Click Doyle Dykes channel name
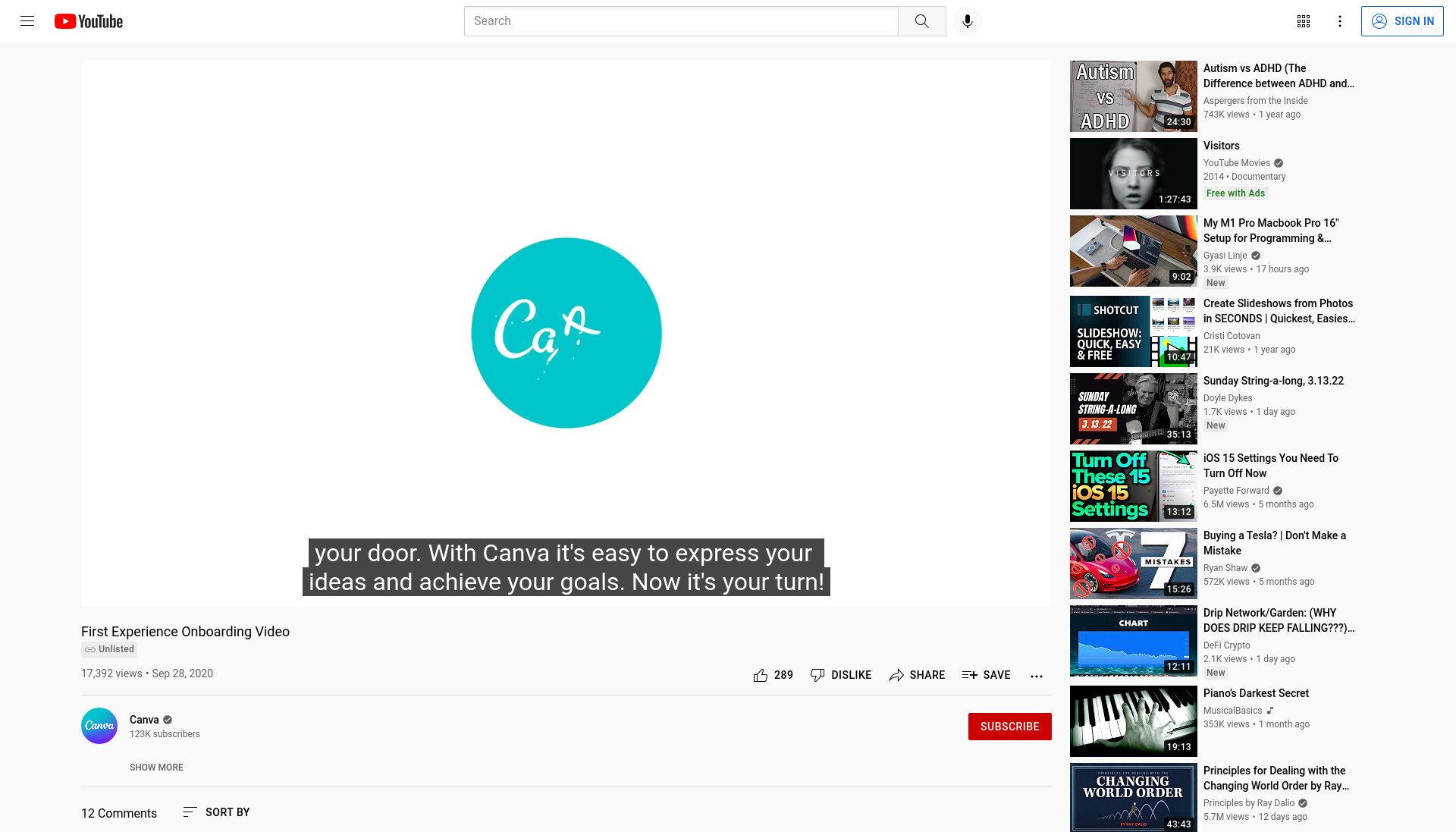 point(1228,398)
